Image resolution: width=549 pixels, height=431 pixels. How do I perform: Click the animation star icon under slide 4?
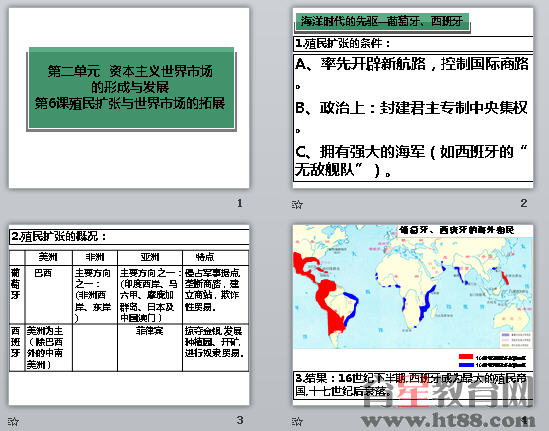click(297, 421)
